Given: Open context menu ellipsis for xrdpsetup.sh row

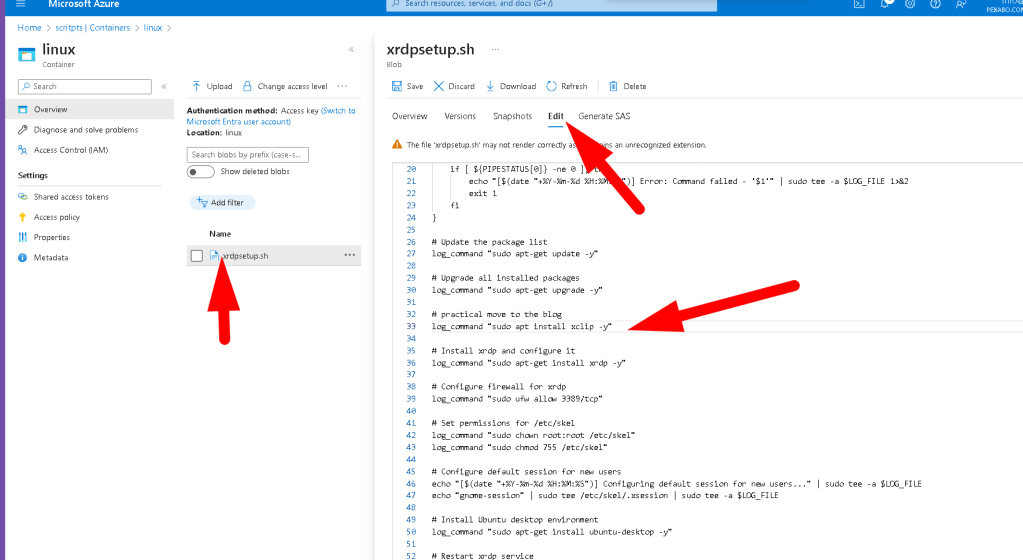Looking at the screenshot, I should (x=350, y=255).
